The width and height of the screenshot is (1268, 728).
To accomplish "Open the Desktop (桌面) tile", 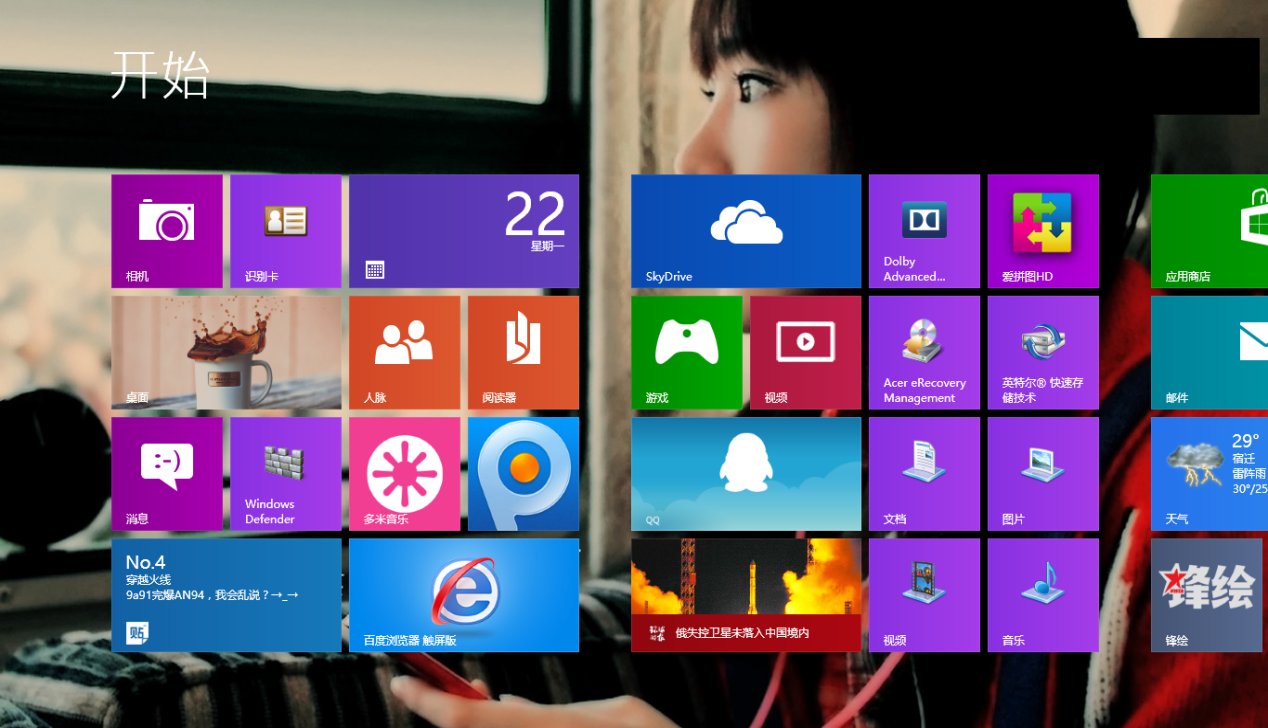I will click(226, 352).
